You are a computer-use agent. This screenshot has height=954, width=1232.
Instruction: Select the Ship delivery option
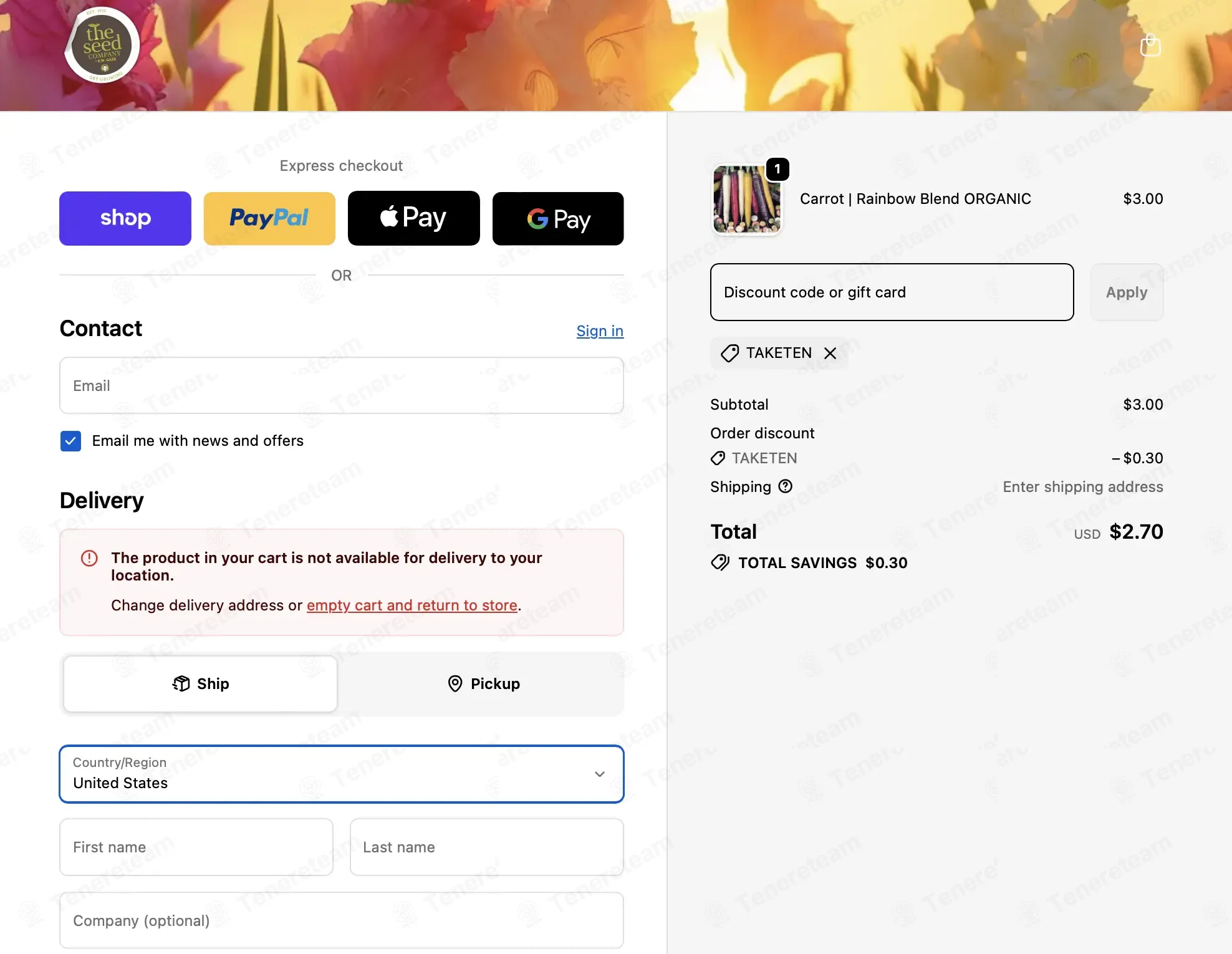coord(200,683)
